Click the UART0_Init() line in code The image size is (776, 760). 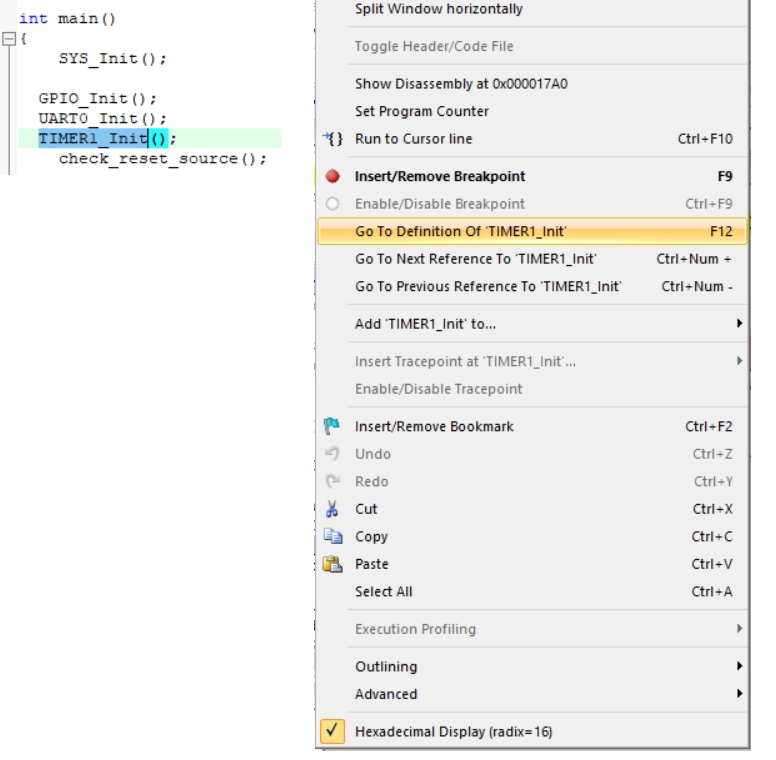[102, 119]
